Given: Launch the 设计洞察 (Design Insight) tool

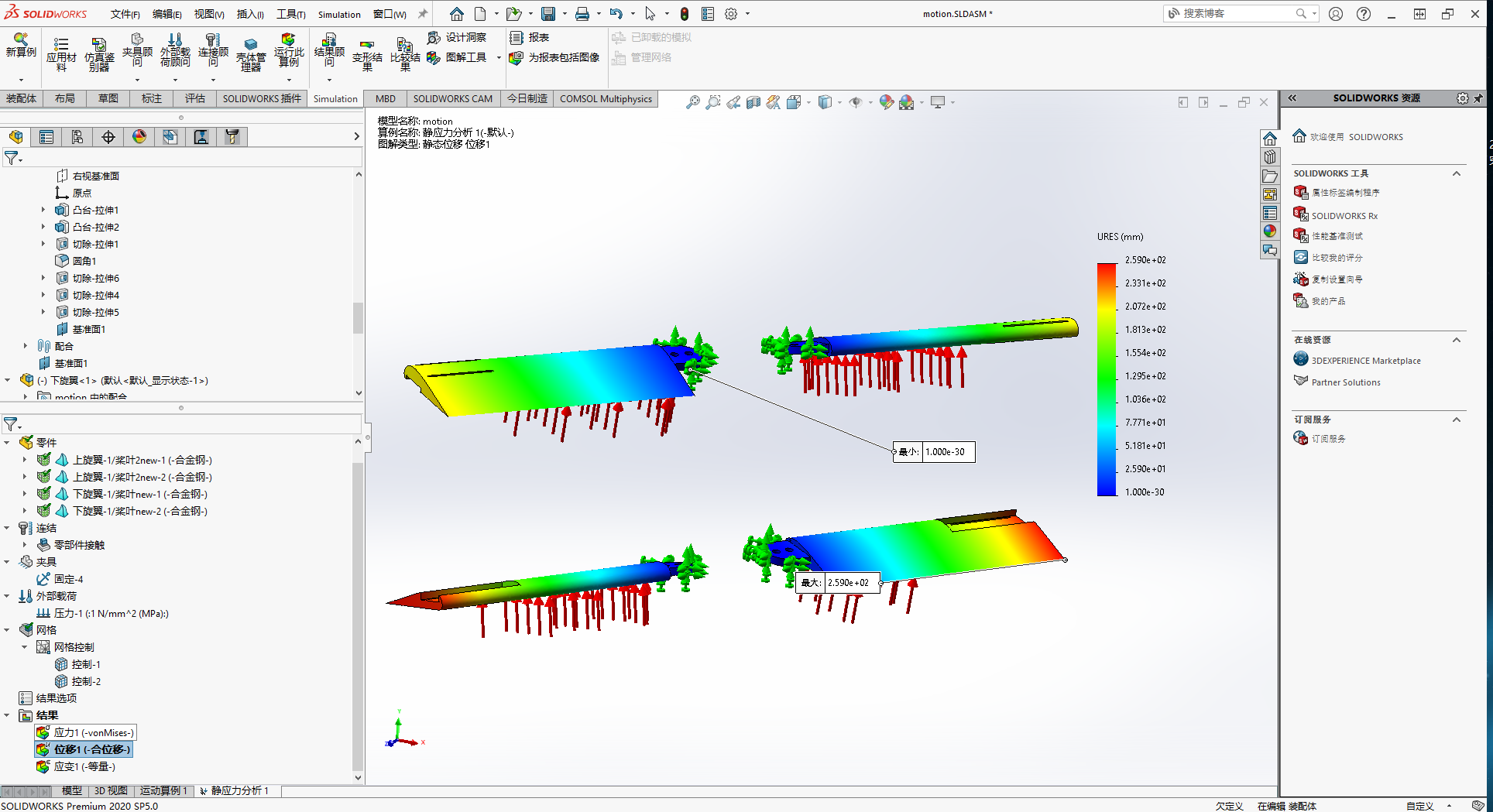Looking at the screenshot, I should tap(461, 36).
